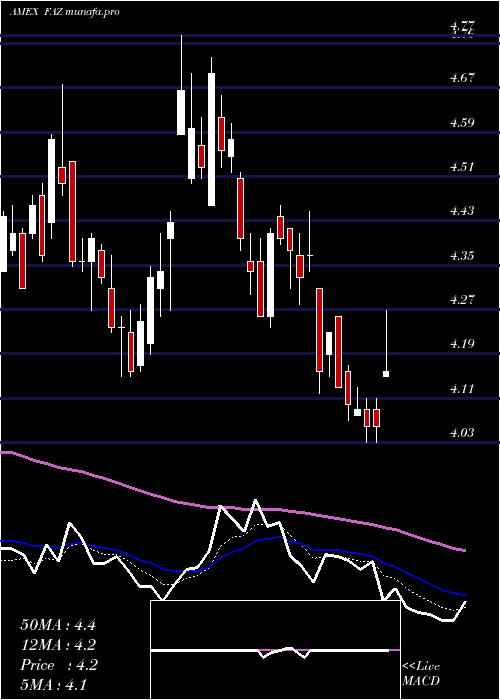Click the last white candlestick near 4.15

386,374
